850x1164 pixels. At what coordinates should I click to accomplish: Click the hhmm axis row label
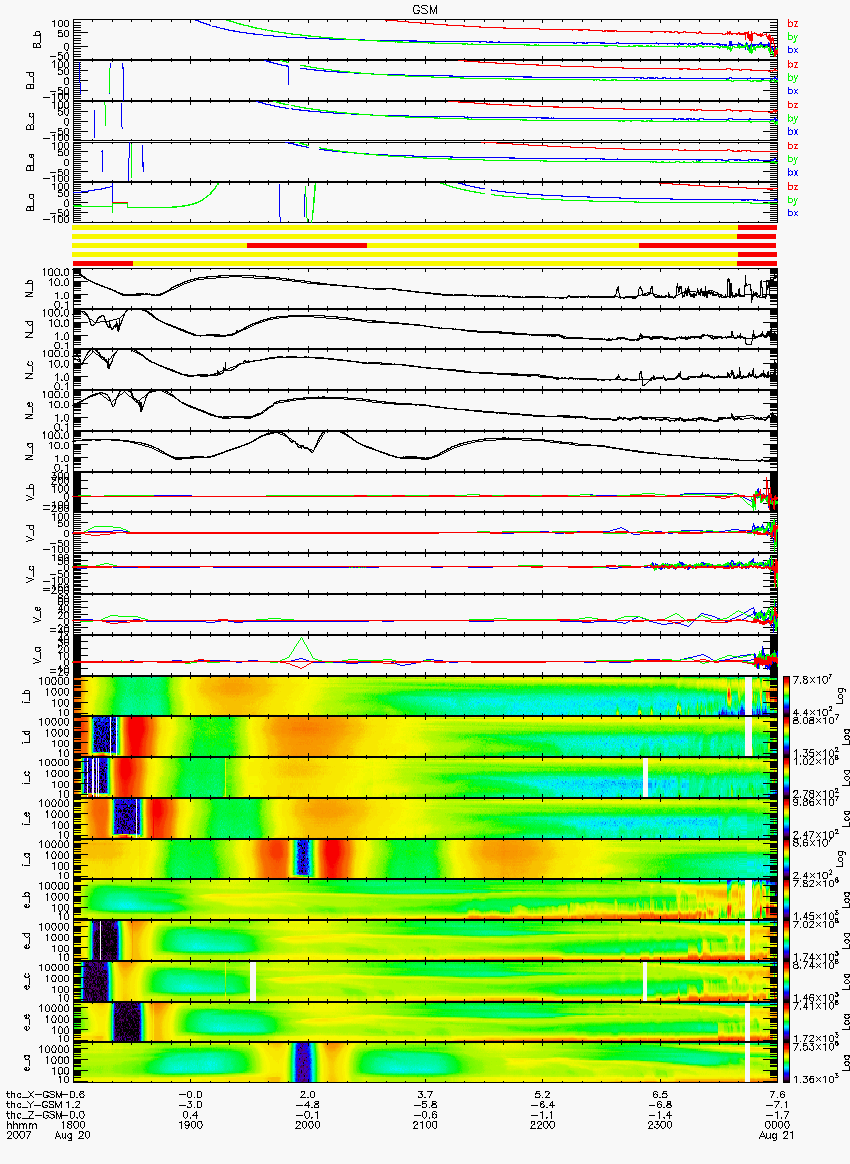(x=20, y=1125)
